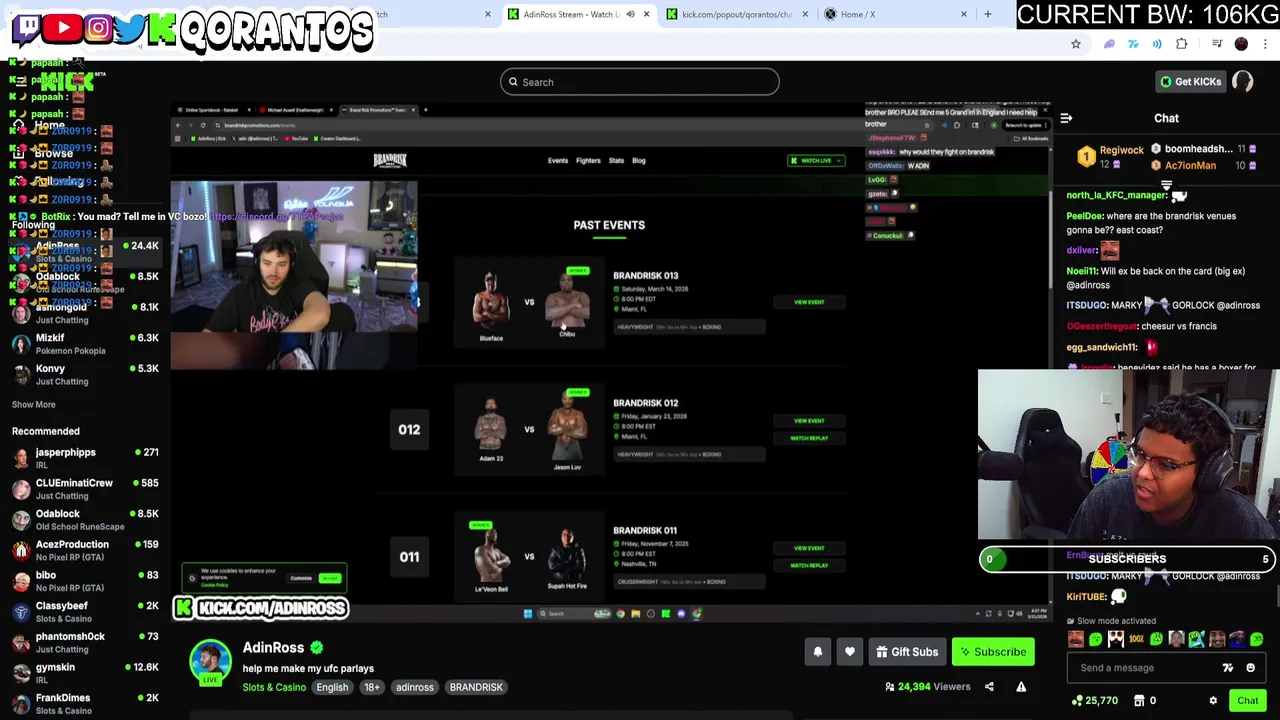Open the Get KICKs button
Image resolution: width=1280 pixels, height=720 pixels.
[x=1190, y=82]
